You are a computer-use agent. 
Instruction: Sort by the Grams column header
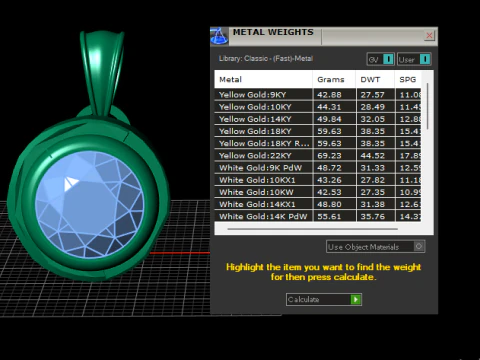334,79
